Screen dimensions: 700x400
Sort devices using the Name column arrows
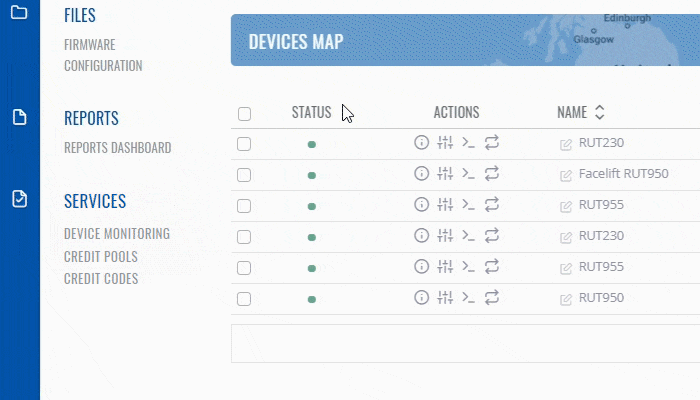point(599,113)
